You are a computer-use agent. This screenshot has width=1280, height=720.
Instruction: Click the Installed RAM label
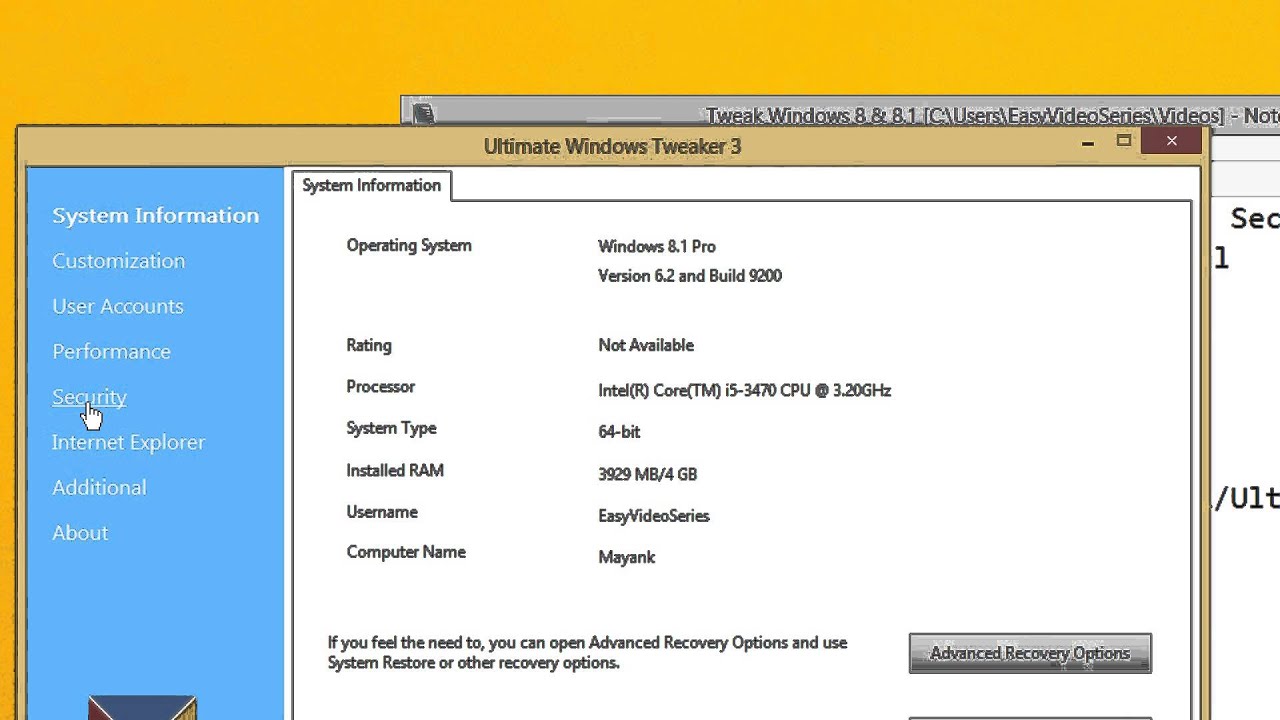395,470
